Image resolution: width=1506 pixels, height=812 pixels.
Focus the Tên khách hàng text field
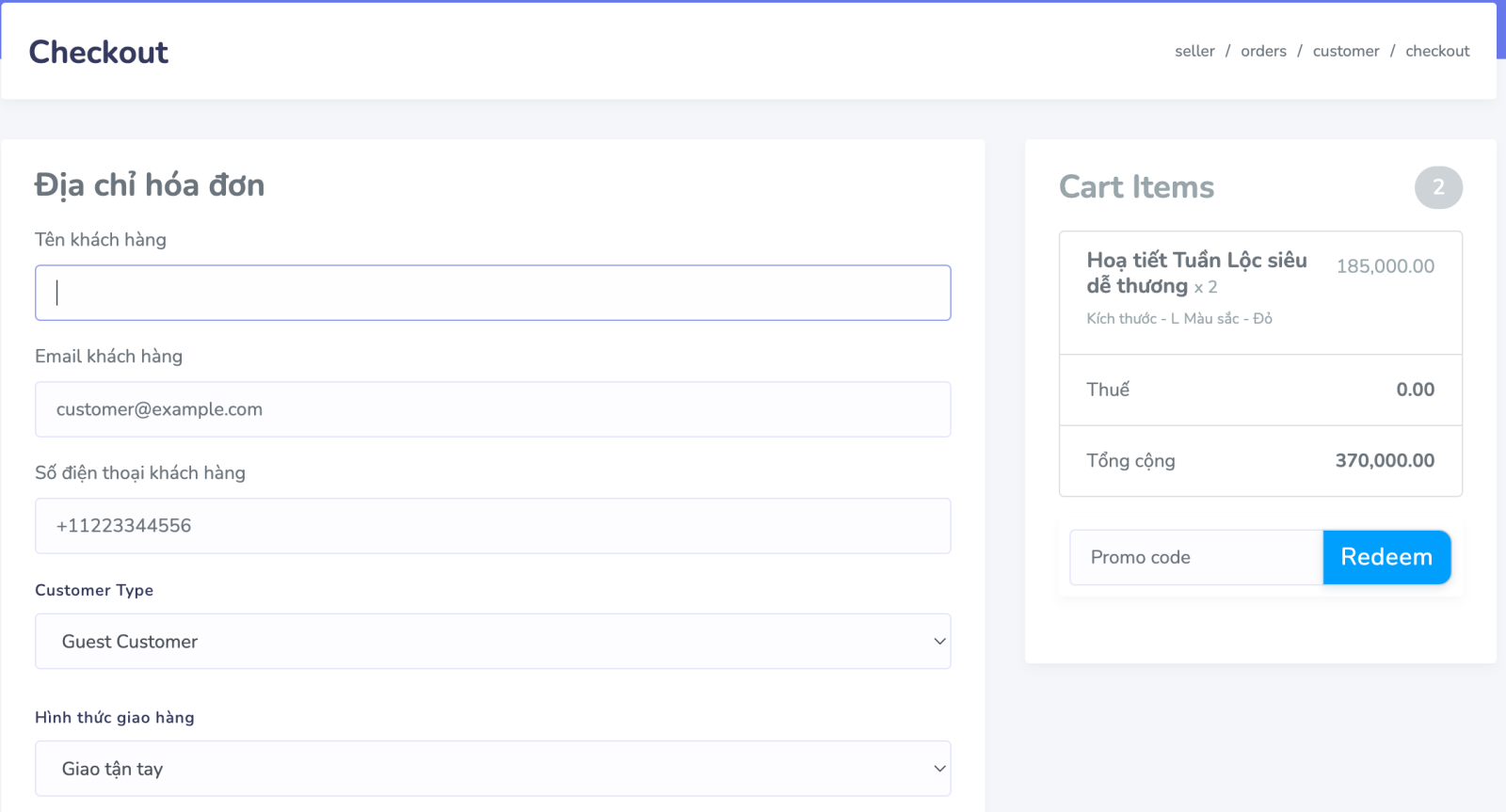[x=492, y=293]
